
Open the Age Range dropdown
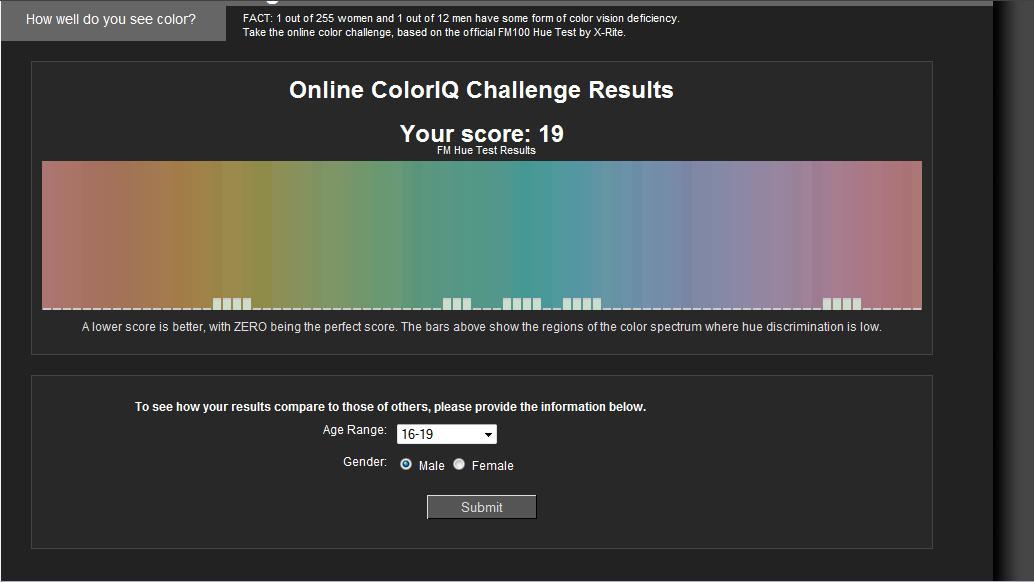(446, 434)
